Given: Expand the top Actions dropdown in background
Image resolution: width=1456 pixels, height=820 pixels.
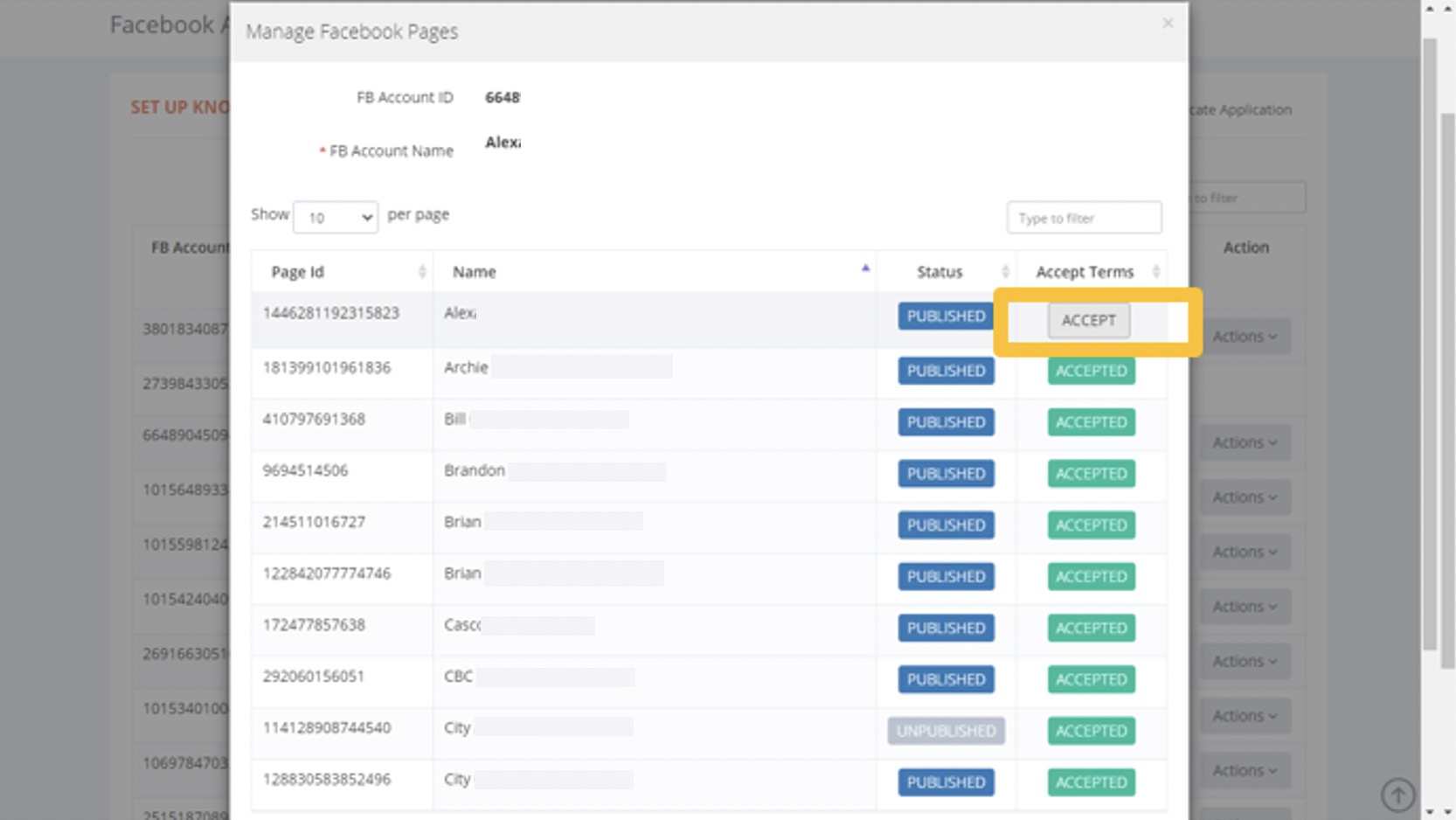Looking at the screenshot, I should 1244,337.
